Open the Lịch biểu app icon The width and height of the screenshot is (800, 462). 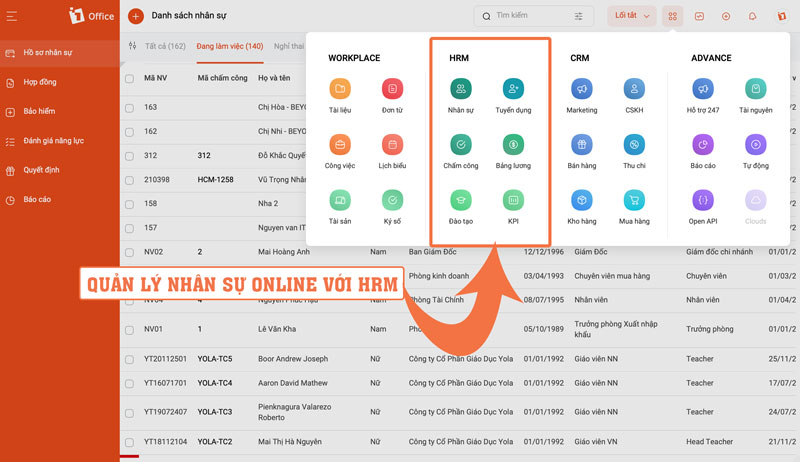[x=392, y=145]
